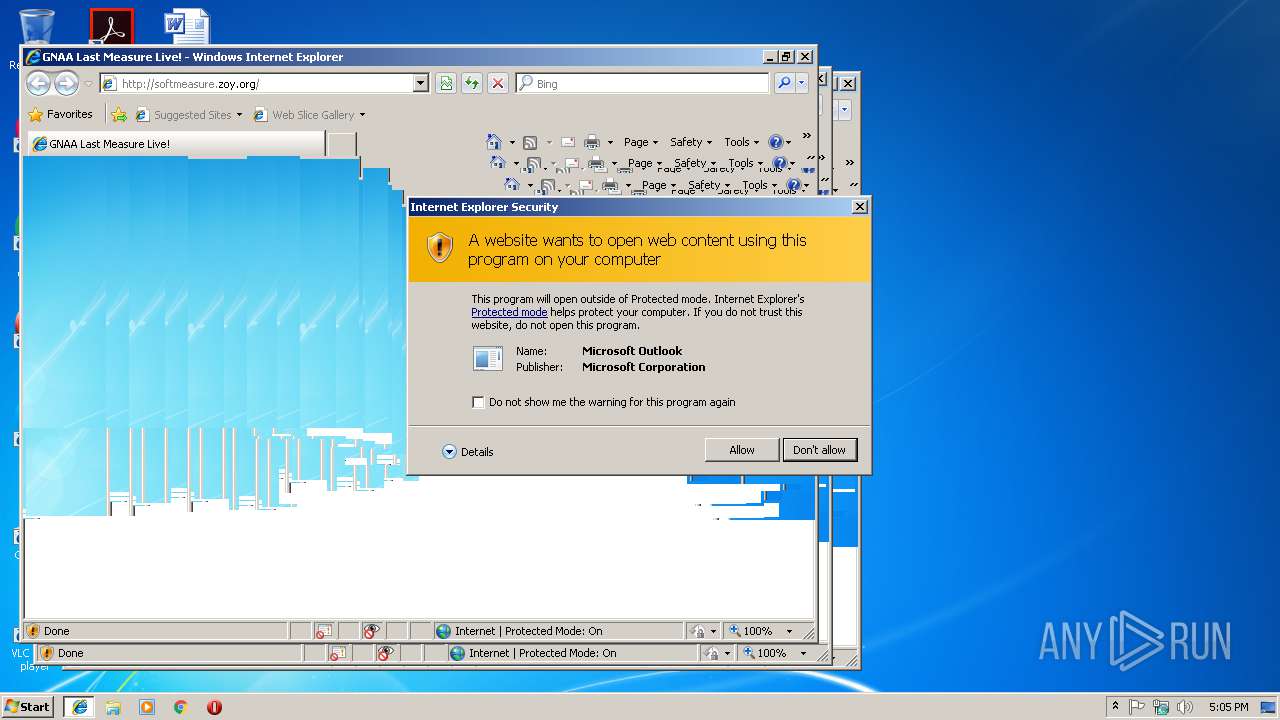Click Bing search magnifier button

[x=785, y=84]
